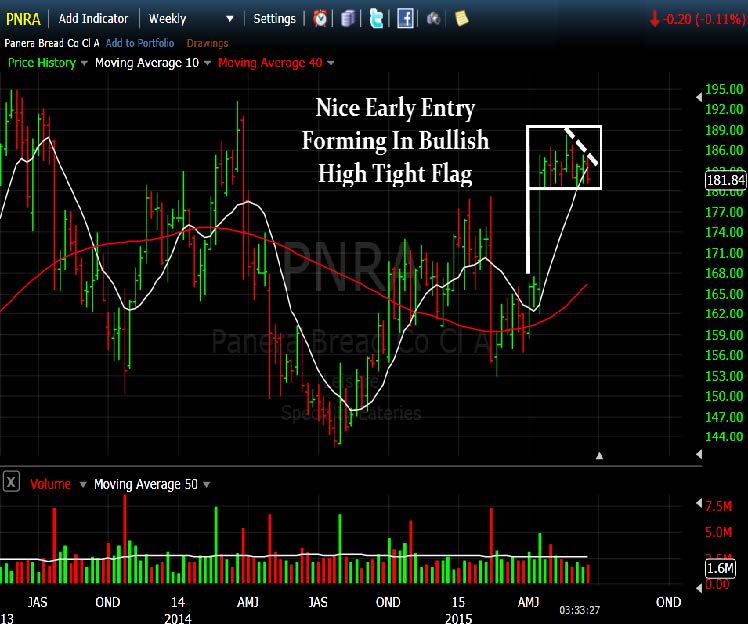Click the current price label 181.84

[x=726, y=180]
